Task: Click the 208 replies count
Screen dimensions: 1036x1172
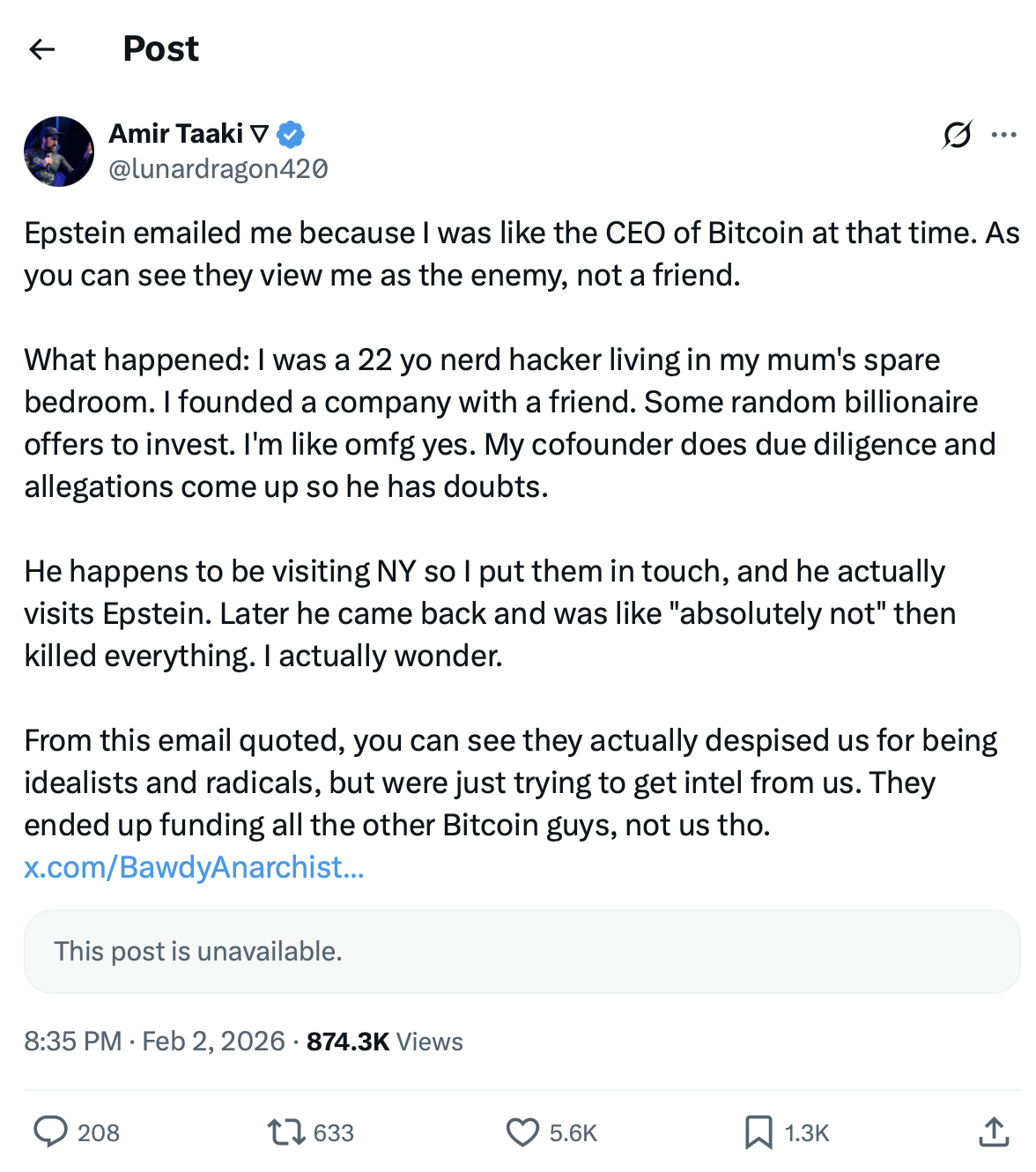Action: pyautogui.click(x=99, y=1133)
